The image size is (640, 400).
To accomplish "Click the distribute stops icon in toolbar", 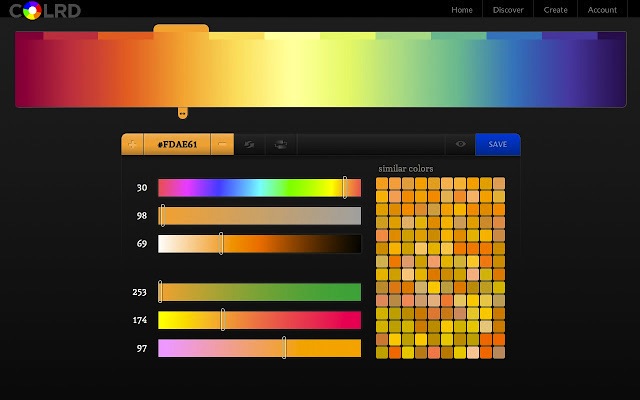I will (281, 144).
